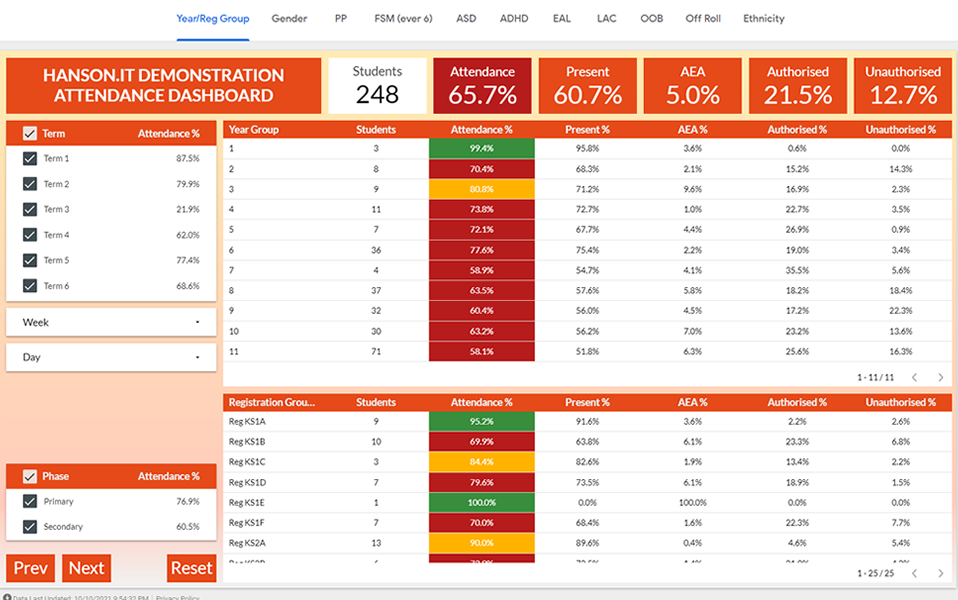Click the Unauthorised 12.7% scorecard
The width and height of the screenshot is (958, 600).
tap(903, 86)
